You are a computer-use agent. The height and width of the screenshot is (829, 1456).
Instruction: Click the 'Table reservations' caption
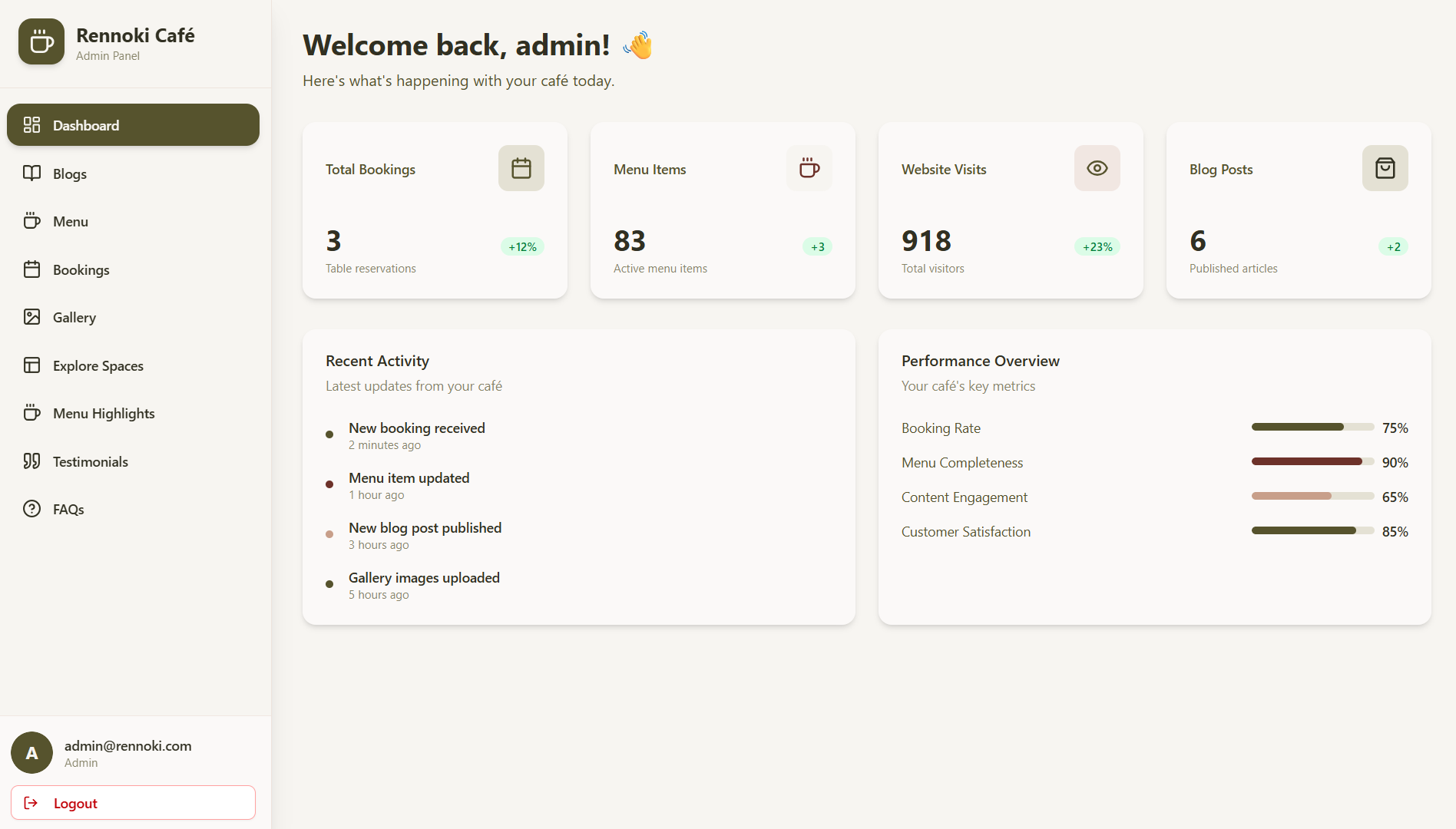[x=371, y=269]
